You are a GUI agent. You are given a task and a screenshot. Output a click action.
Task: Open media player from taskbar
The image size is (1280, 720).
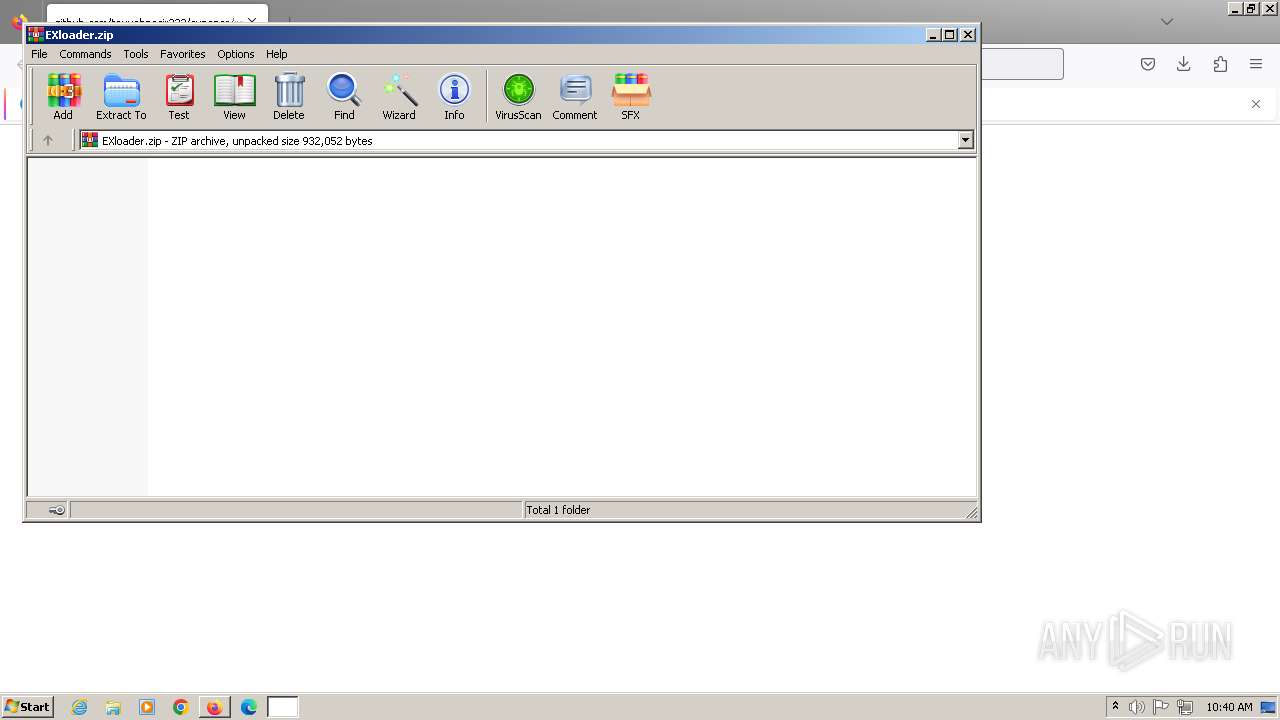[147, 707]
